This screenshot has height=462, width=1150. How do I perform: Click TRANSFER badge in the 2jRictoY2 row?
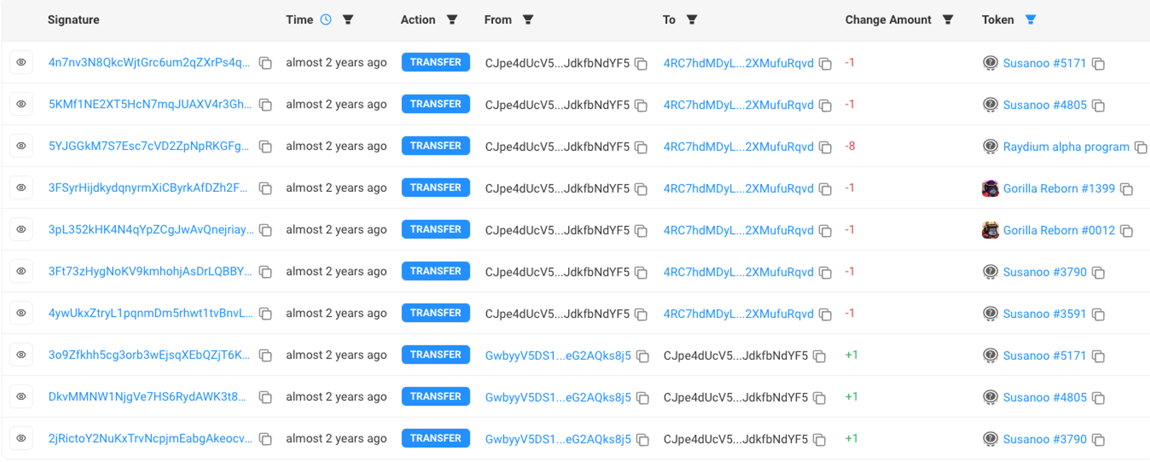(x=436, y=439)
